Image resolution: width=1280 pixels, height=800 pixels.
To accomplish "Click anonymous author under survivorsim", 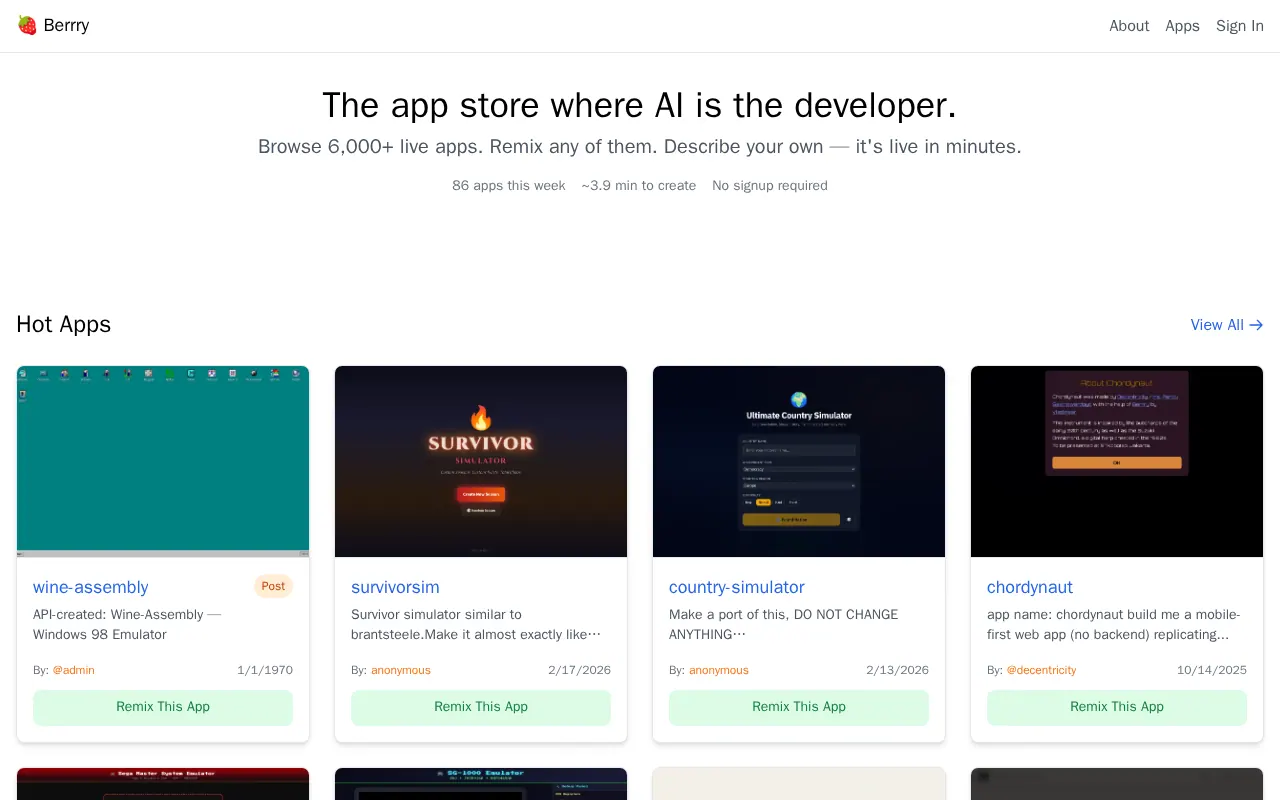I will point(401,670).
